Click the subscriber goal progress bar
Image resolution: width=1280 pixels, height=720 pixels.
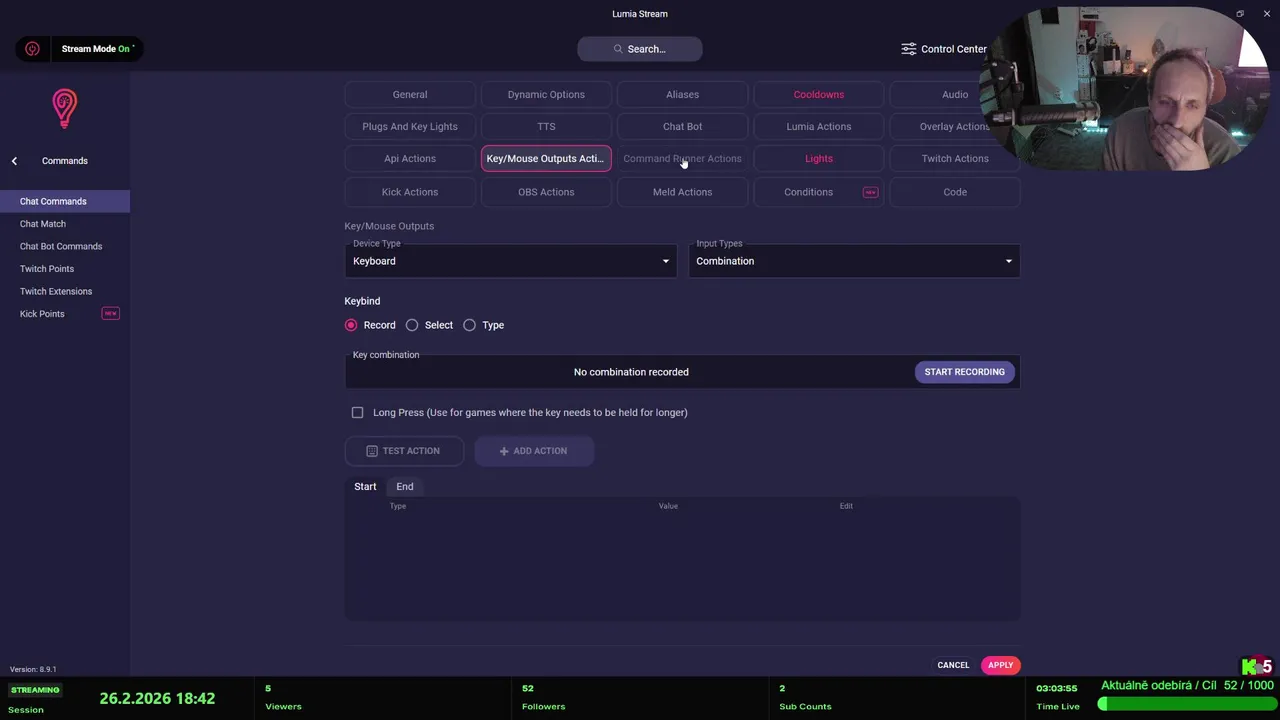1186,704
